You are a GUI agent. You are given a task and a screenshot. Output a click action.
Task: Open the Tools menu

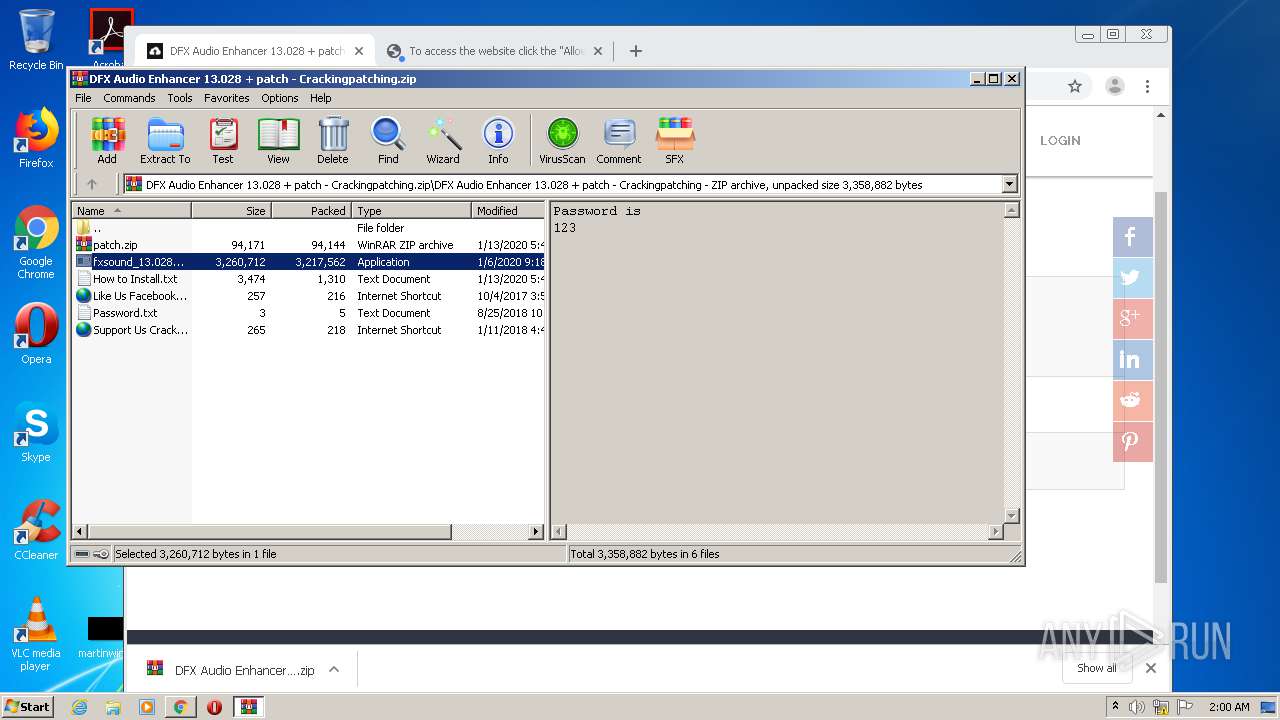click(x=180, y=98)
